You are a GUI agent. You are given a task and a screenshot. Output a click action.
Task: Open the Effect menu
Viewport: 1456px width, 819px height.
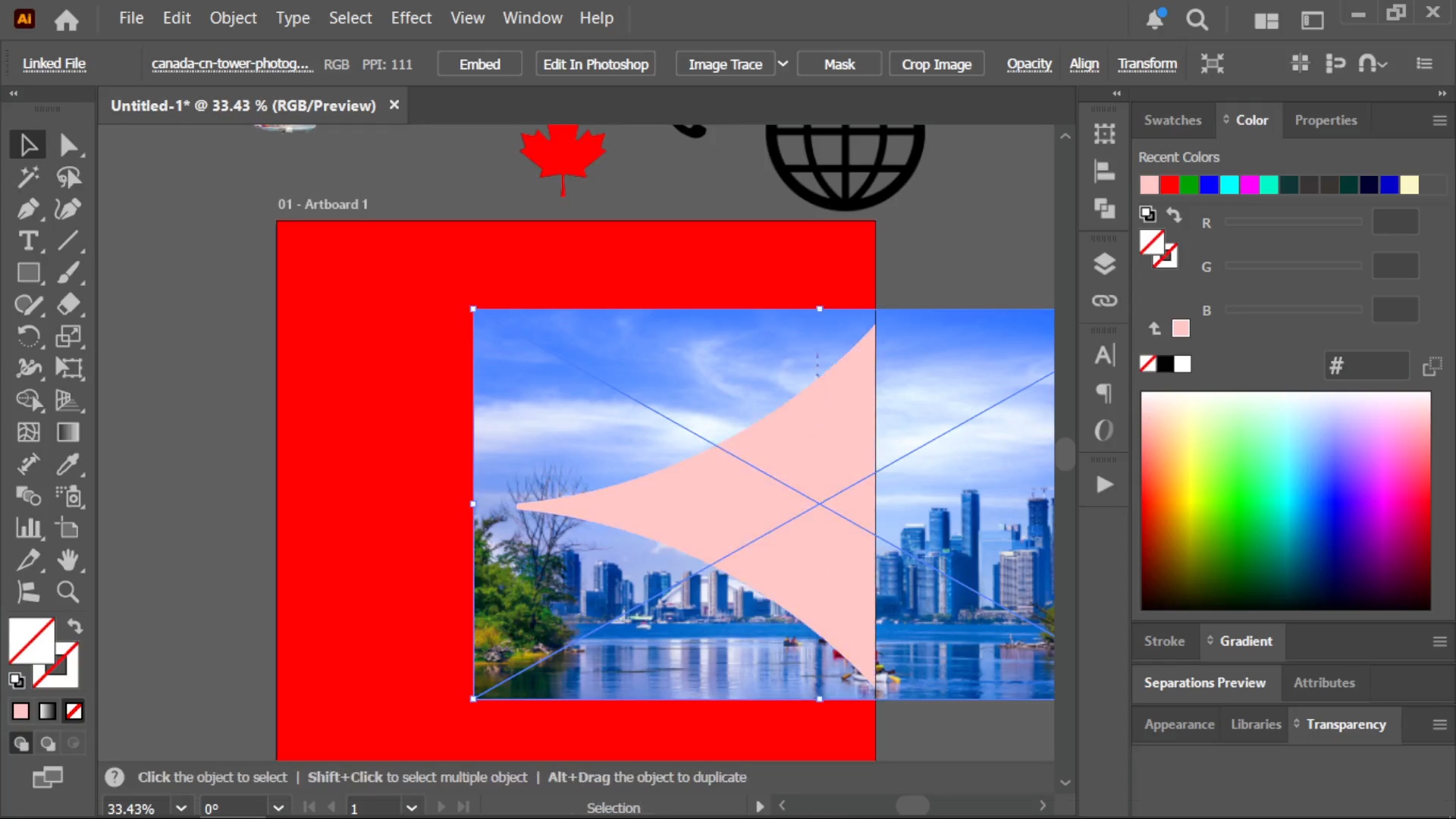[411, 18]
